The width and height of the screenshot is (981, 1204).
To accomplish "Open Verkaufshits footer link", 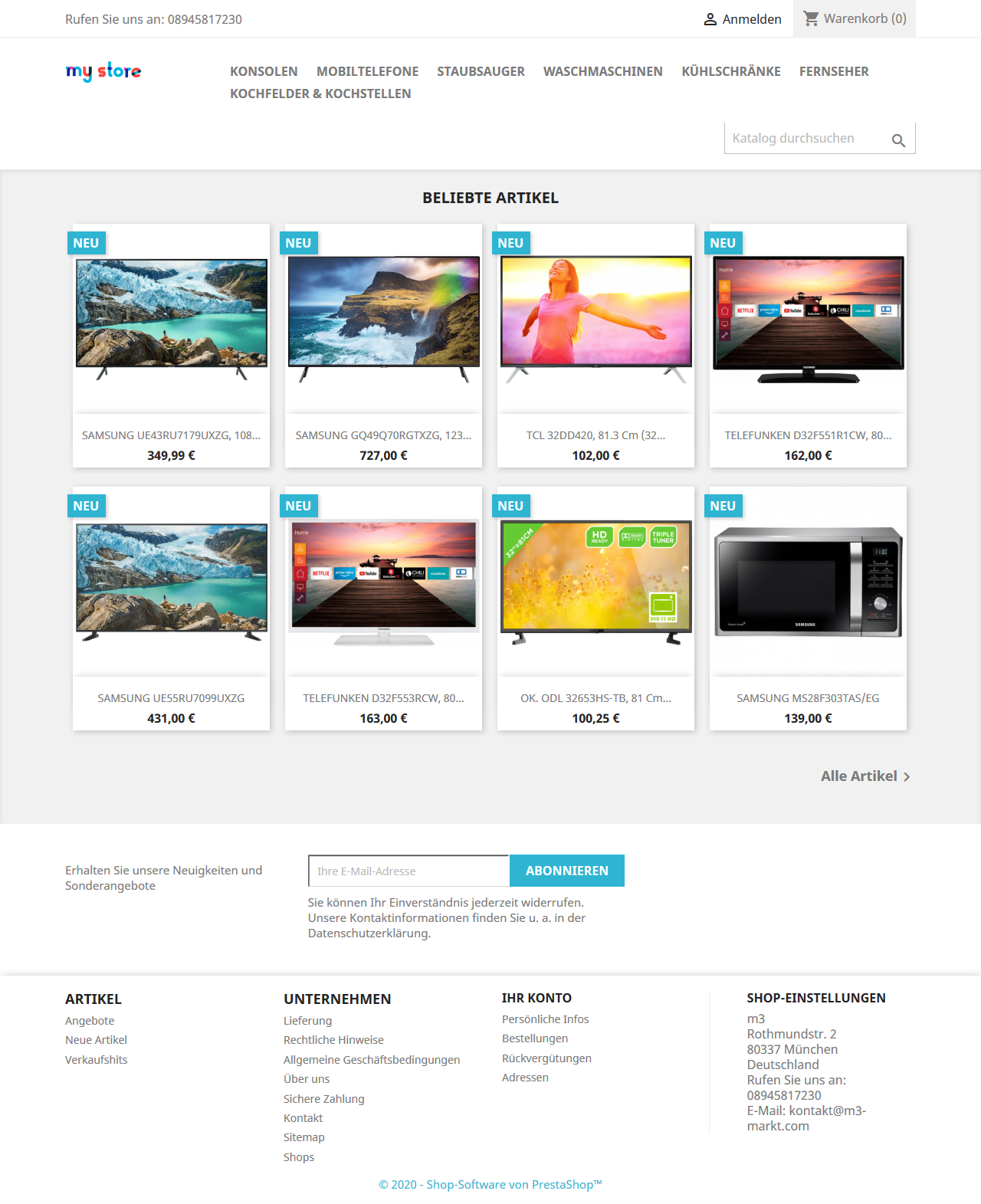I will [96, 1060].
